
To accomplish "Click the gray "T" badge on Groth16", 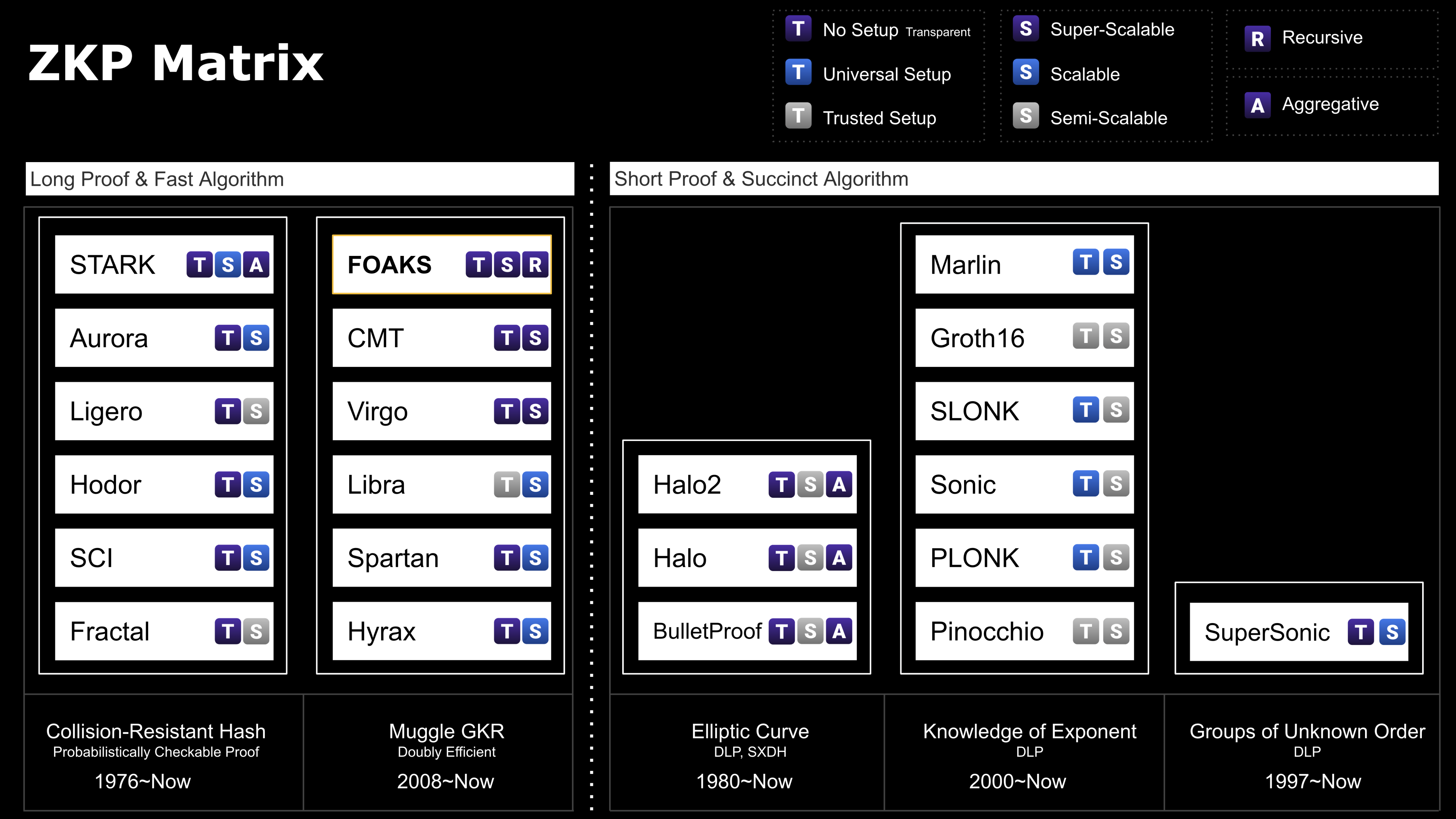I will point(1085,336).
